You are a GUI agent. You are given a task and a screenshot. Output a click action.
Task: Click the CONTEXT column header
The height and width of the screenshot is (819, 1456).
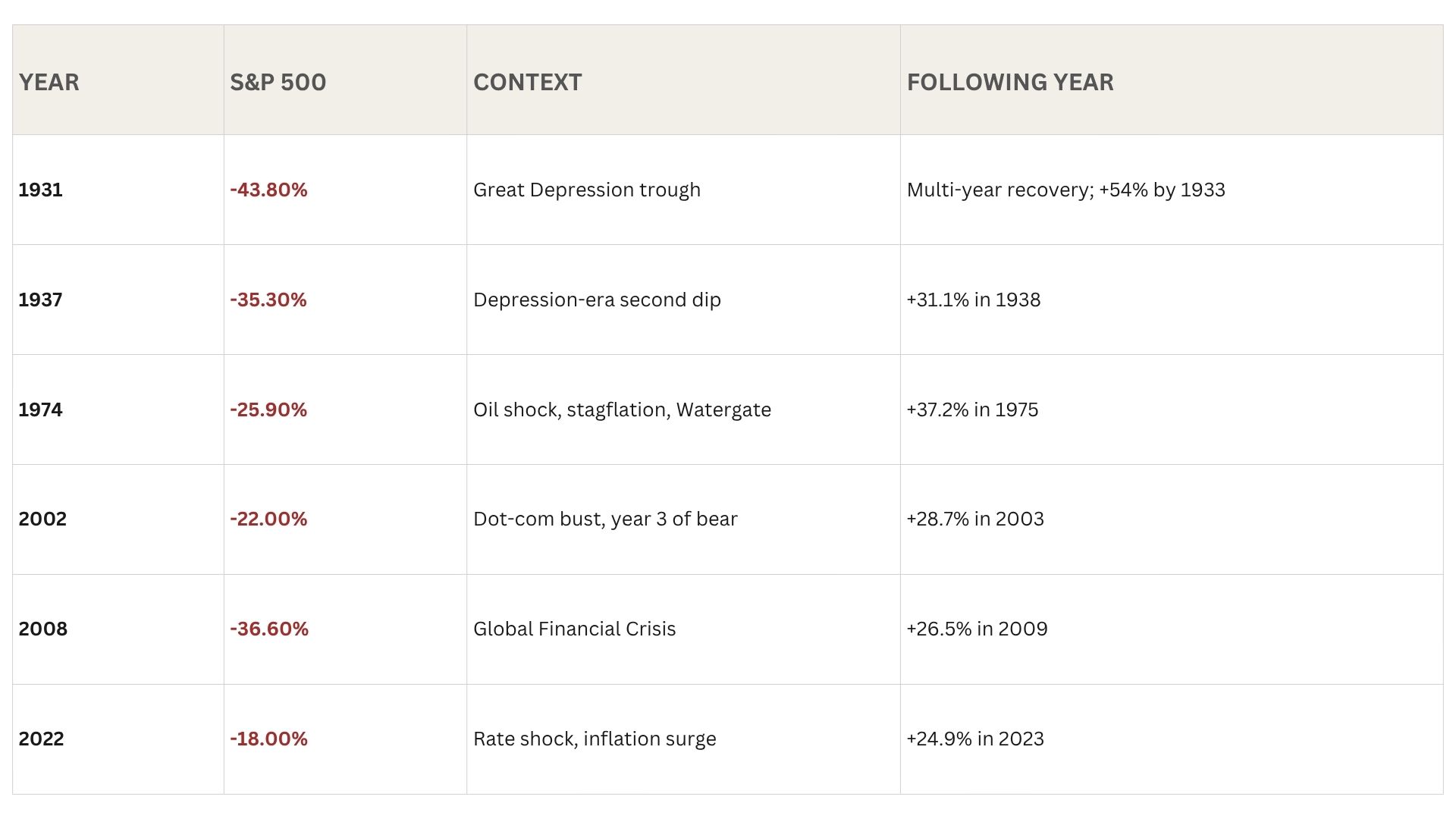pos(527,82)
